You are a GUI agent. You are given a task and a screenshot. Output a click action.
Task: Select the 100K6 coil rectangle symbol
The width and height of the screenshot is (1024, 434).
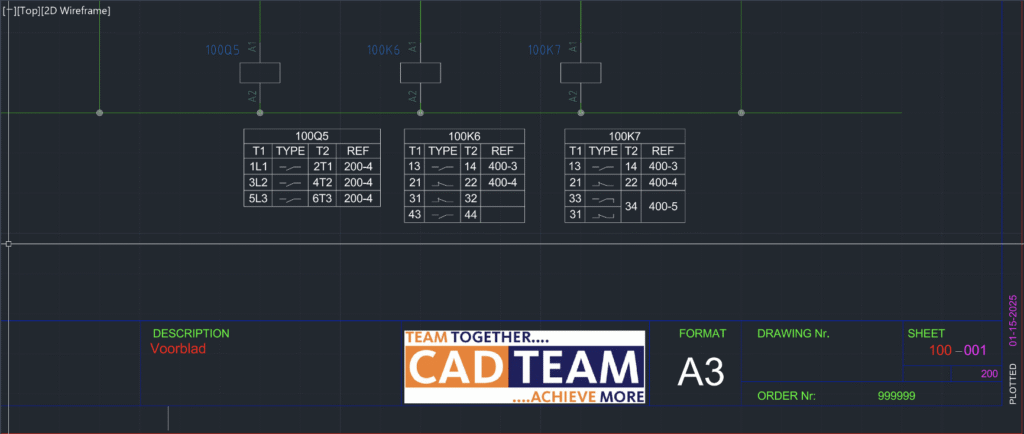pos(420,72)
